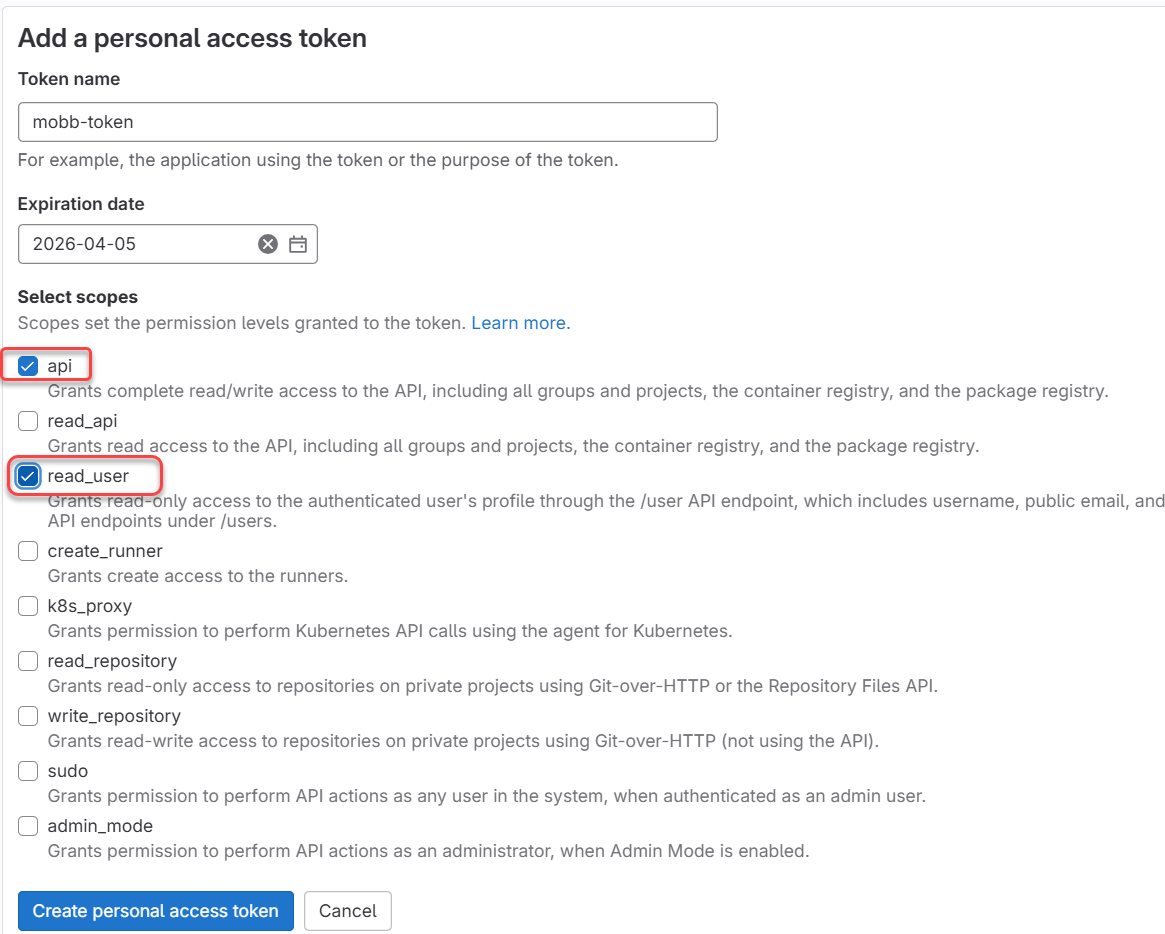1165x934 pixels.
Task: Enable the read_api scope
Action: tap(27, 420)
